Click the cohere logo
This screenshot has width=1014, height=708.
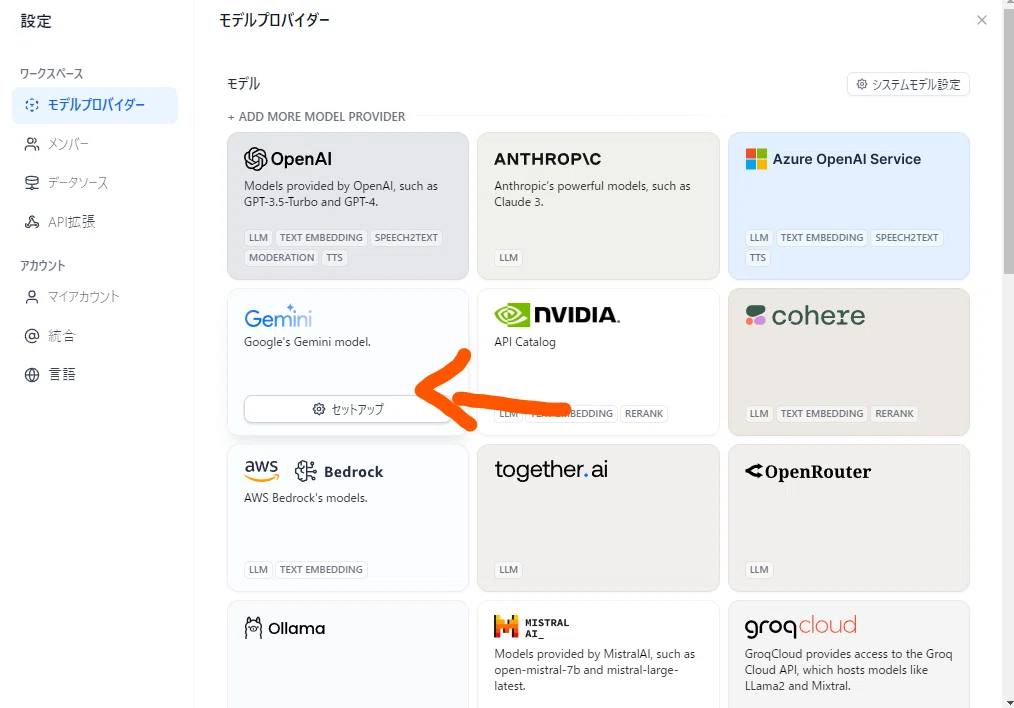pyautogui.click(x=805, y=316)
